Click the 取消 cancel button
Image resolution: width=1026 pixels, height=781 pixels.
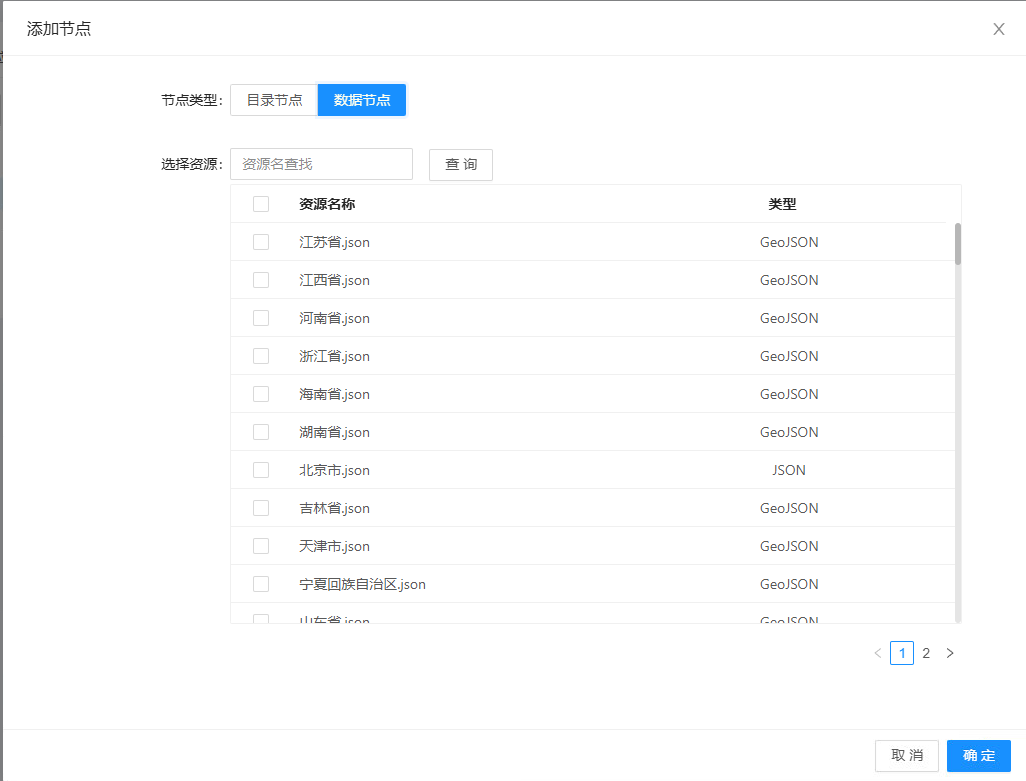coord(906,755)
